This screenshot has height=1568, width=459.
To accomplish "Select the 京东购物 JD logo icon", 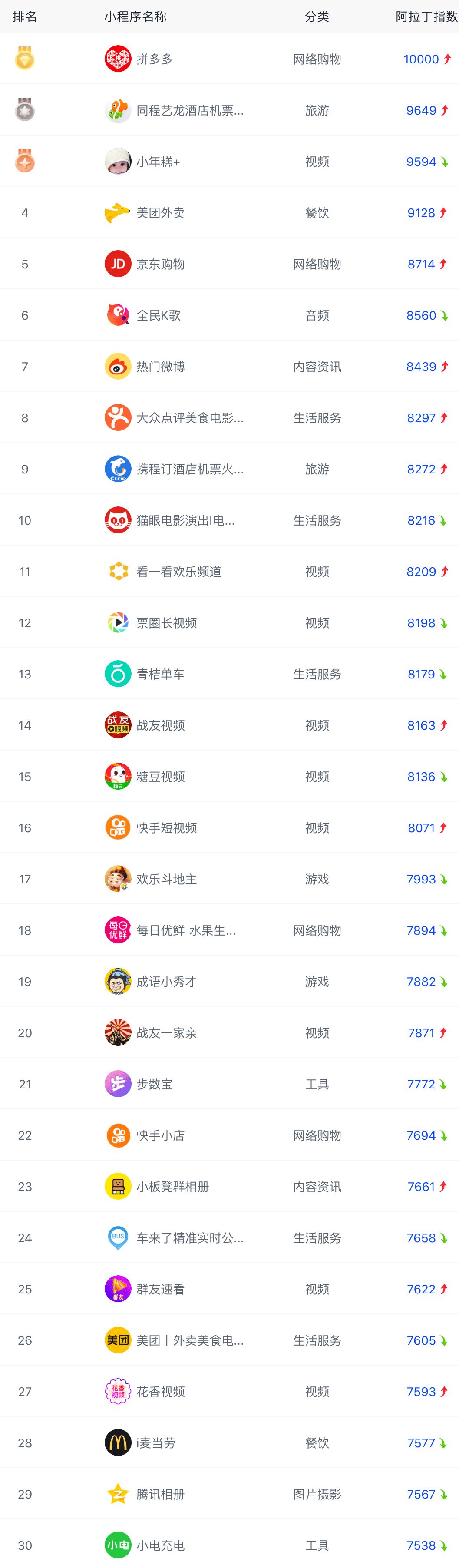I will pyautogui.click(x=118, y=264).
